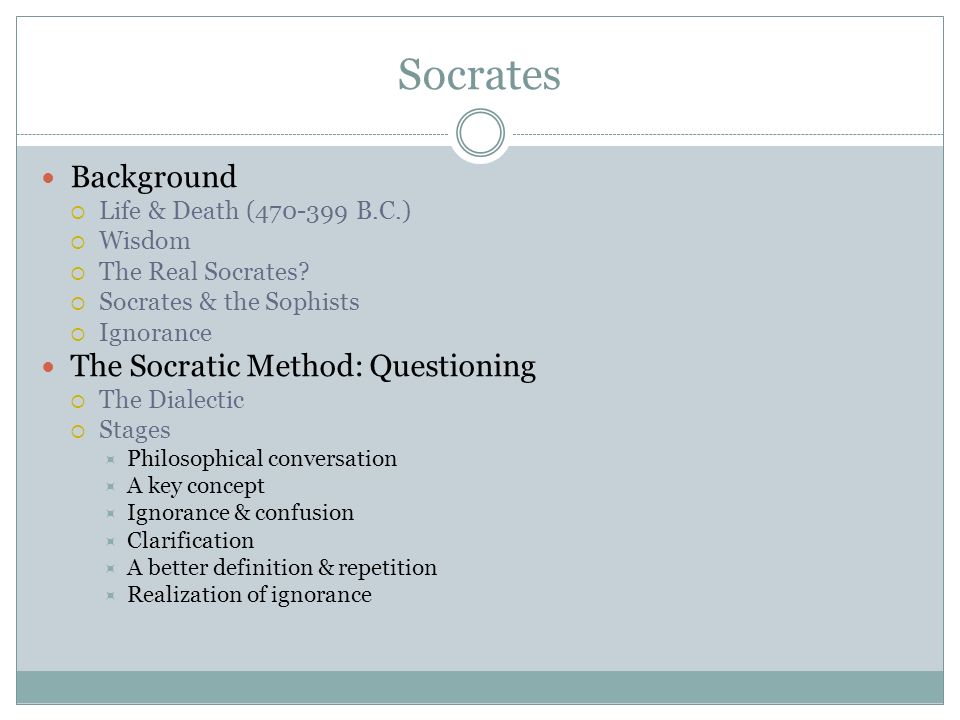Select Socrates & the Sophists line

[x=230, y=302]
